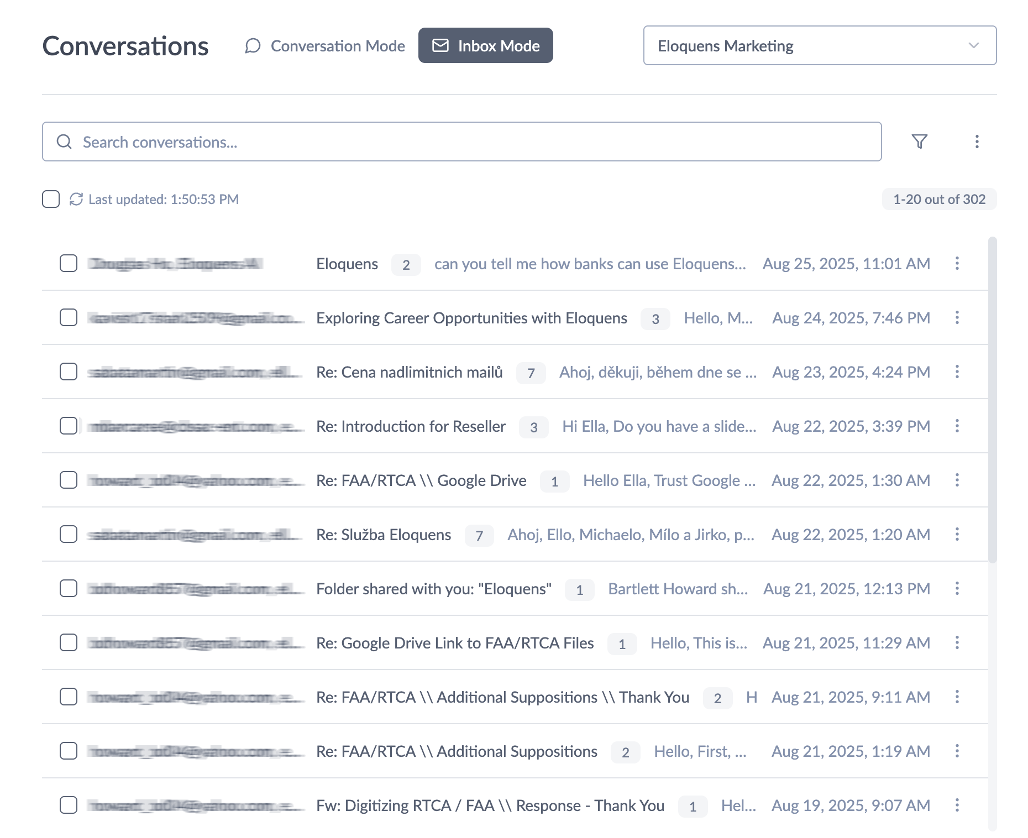Image resolution: width=1028 pixels, height=838 pixels.
Task: Open 'Exploring Career Opportunities with Eloquens' subject
Action: pos(471,318)
